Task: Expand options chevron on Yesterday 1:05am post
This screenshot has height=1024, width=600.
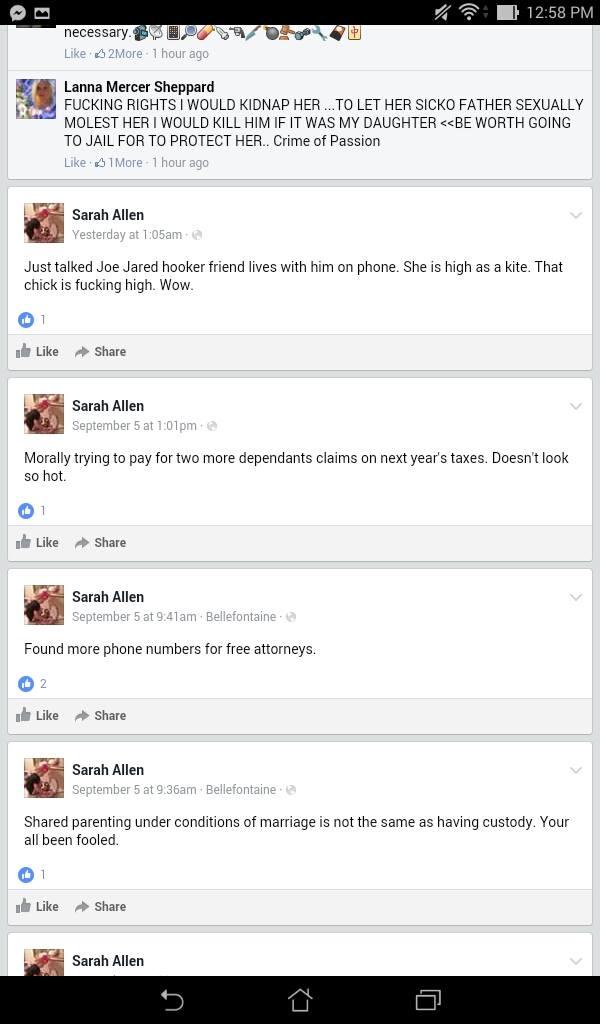Action: coord(575,215)
